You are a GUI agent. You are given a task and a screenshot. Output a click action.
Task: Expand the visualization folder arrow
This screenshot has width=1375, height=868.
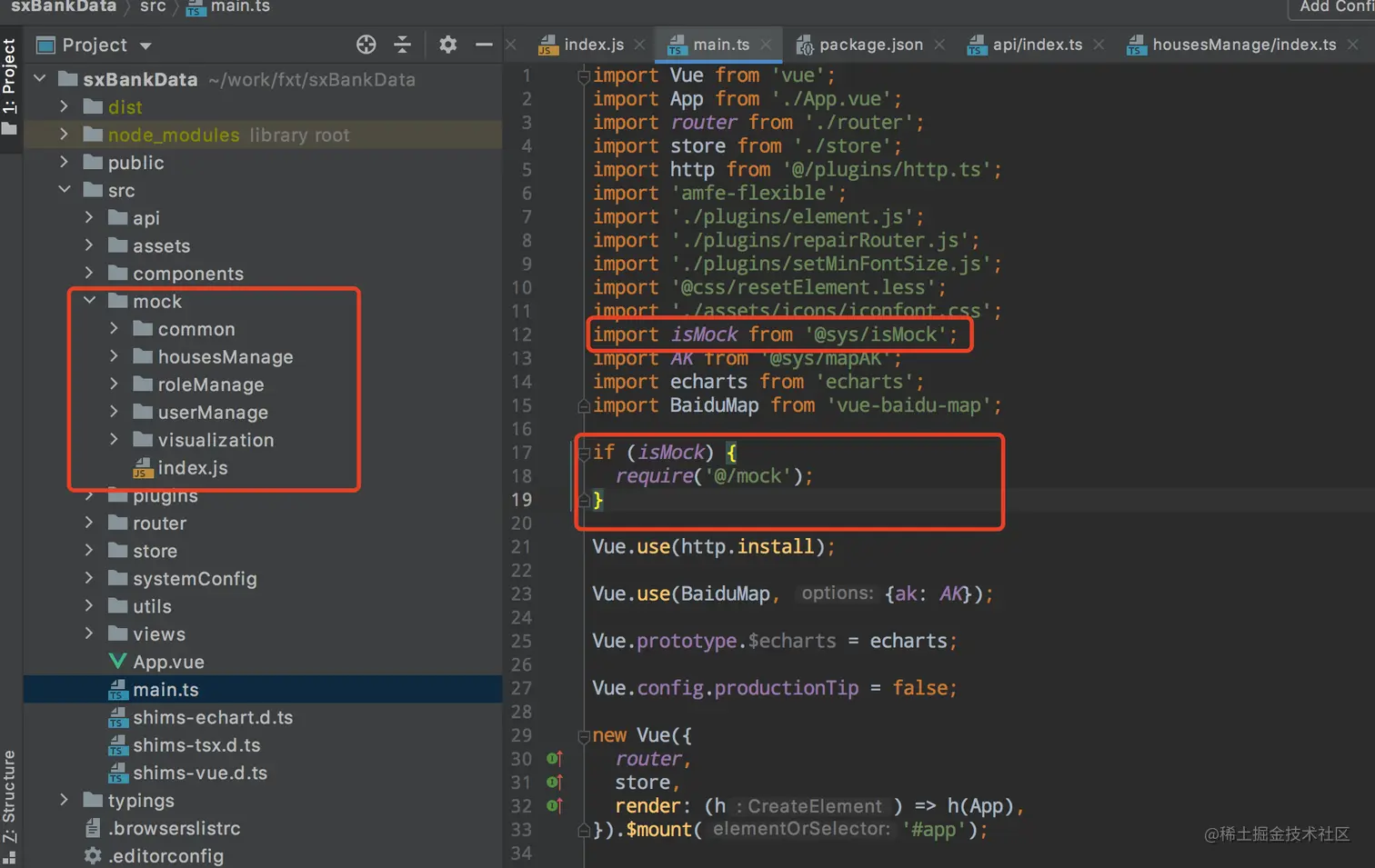click(114, 439)
